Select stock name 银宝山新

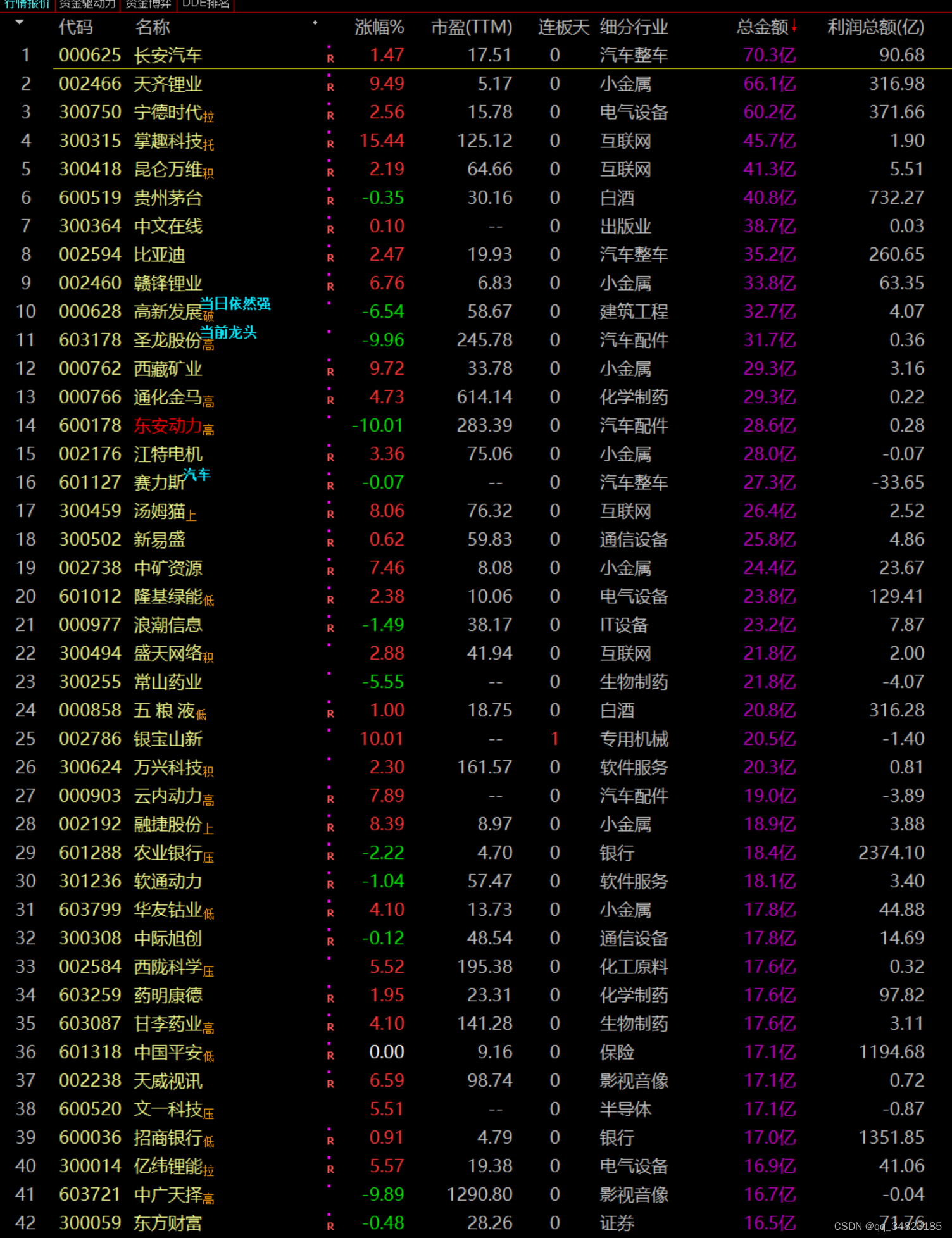(x=168, y=739)
